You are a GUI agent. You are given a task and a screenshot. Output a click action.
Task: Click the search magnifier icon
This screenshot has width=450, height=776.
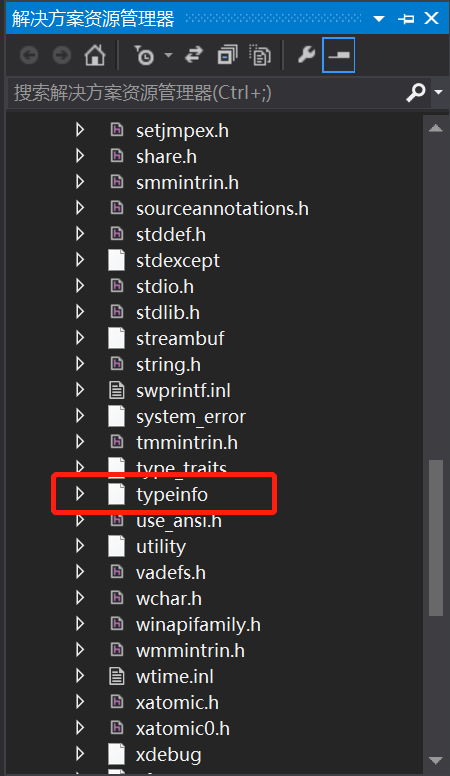tap(415, 92)
